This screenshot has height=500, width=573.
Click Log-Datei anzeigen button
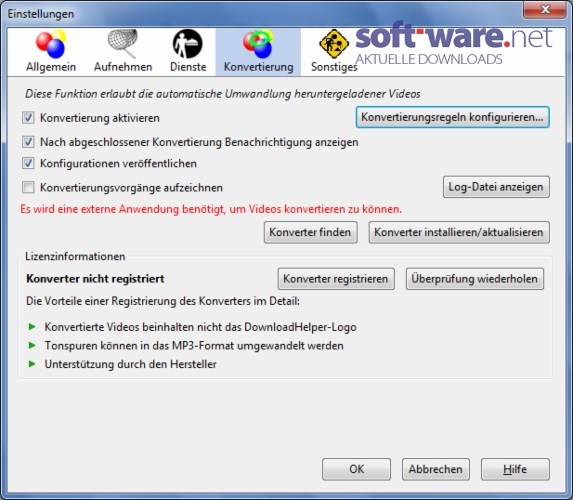click(496, 187)
